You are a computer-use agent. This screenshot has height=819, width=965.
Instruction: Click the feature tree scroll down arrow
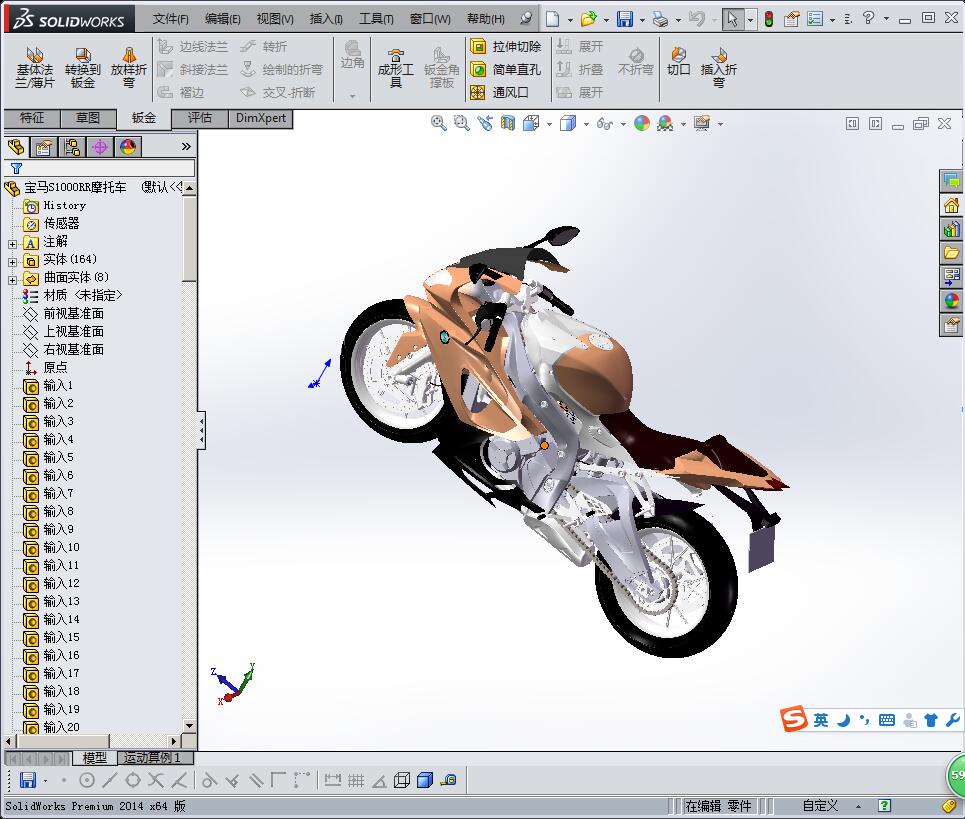pos(190,725)
